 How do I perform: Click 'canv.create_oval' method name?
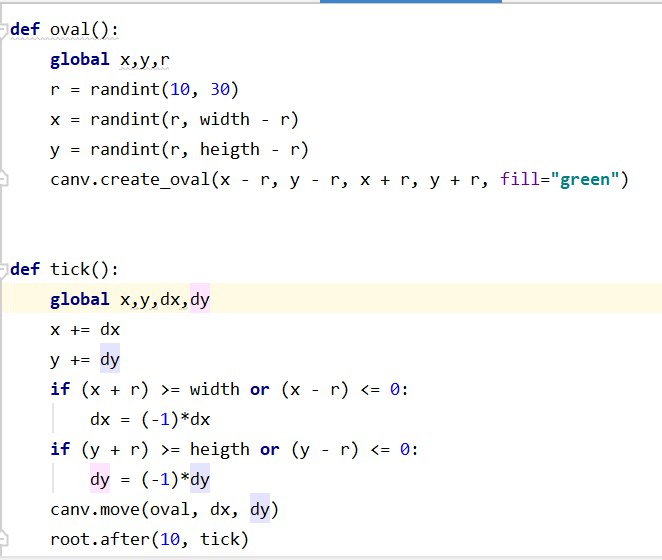coord(130,180)
